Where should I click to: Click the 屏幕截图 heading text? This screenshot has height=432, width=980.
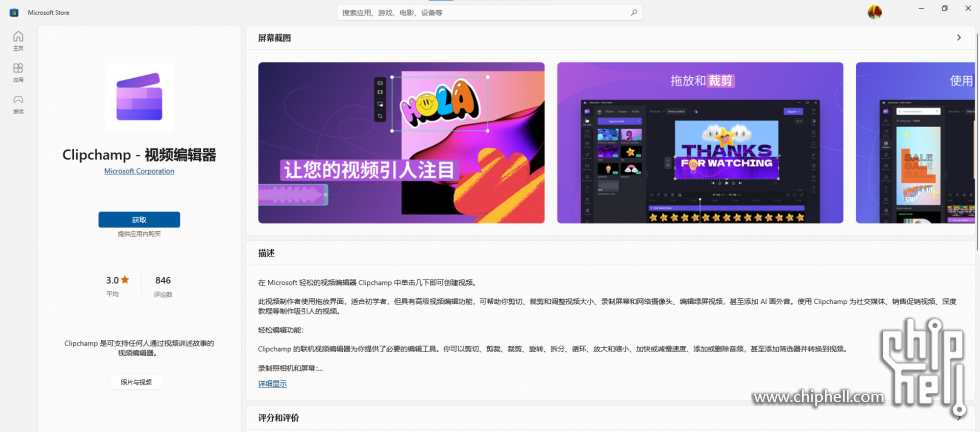click(274, 38)
